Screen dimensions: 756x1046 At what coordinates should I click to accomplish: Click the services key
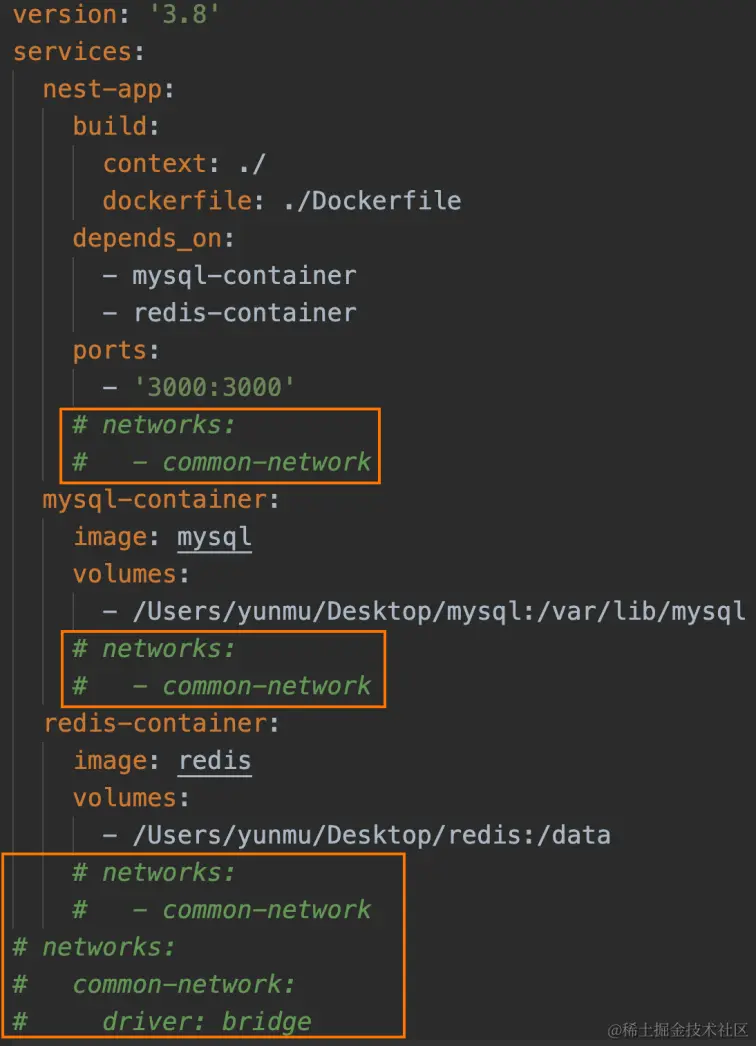pyautogui.click(x=73, y=52)
